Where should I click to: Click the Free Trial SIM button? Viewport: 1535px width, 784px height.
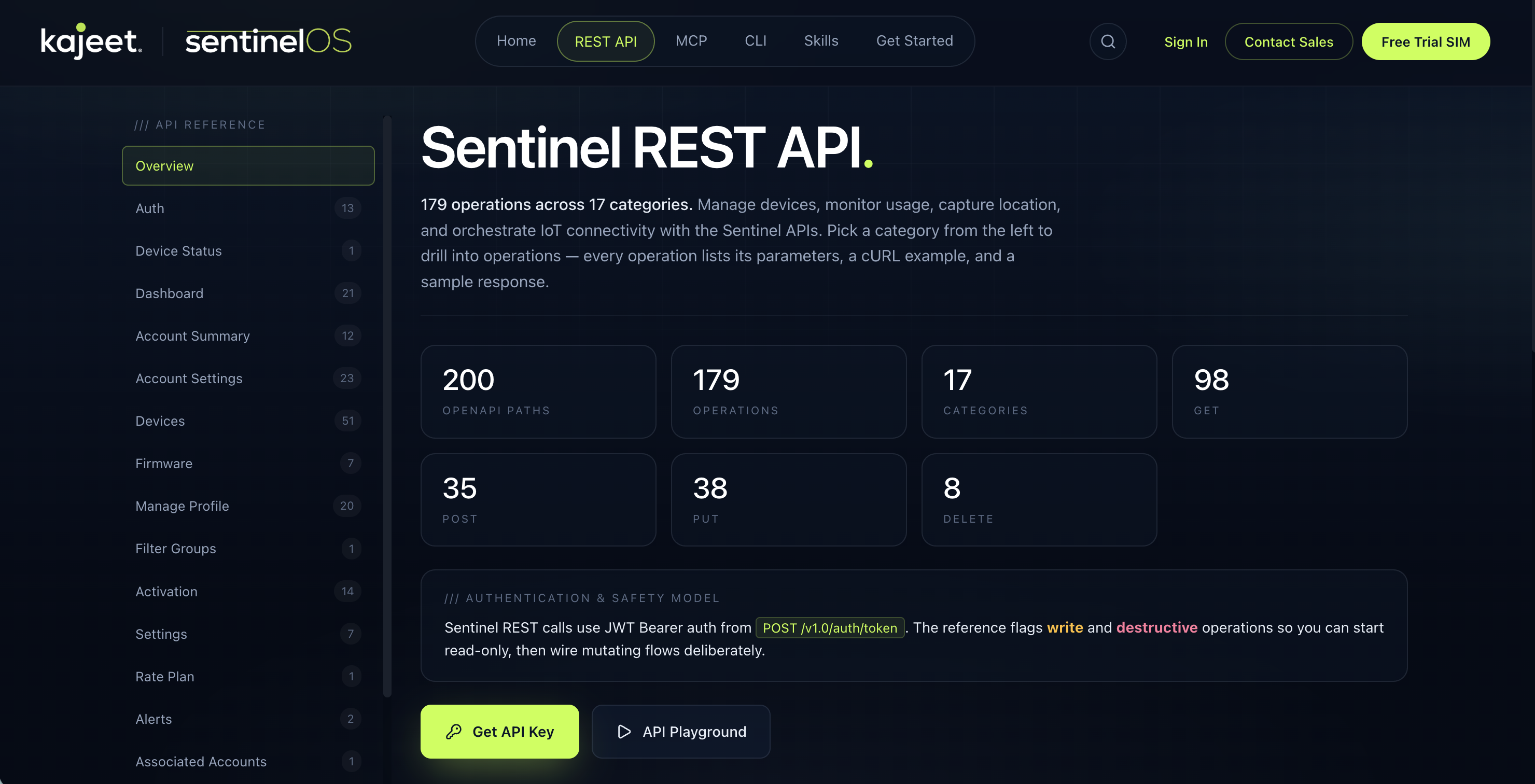[1426, 41]
